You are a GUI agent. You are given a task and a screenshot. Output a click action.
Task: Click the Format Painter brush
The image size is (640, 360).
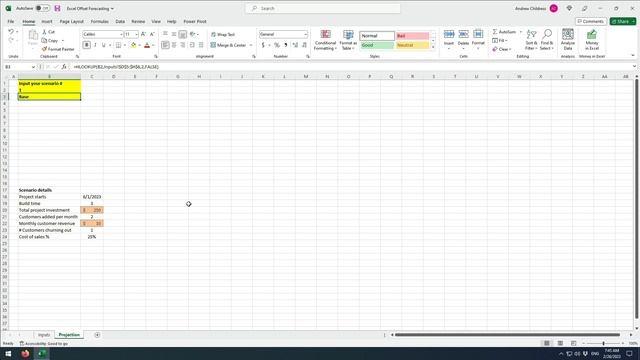tap(44, 49)
